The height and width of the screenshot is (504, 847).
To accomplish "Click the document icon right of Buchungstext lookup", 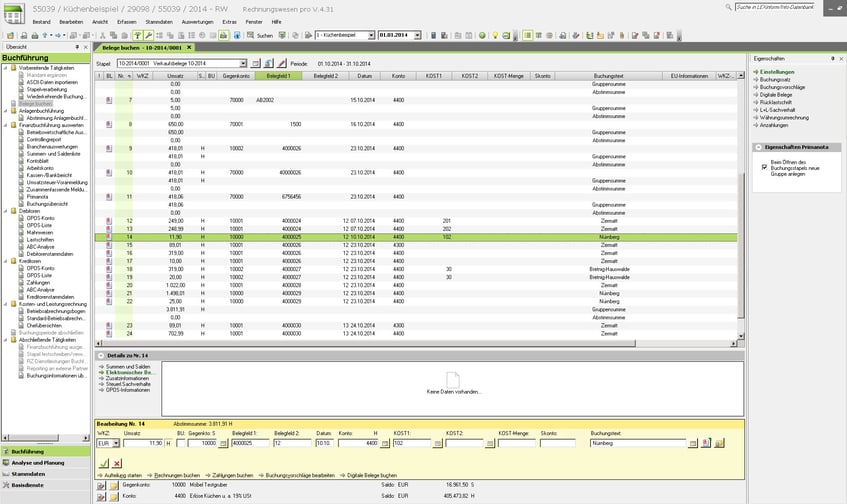I will tap(706, 443).
